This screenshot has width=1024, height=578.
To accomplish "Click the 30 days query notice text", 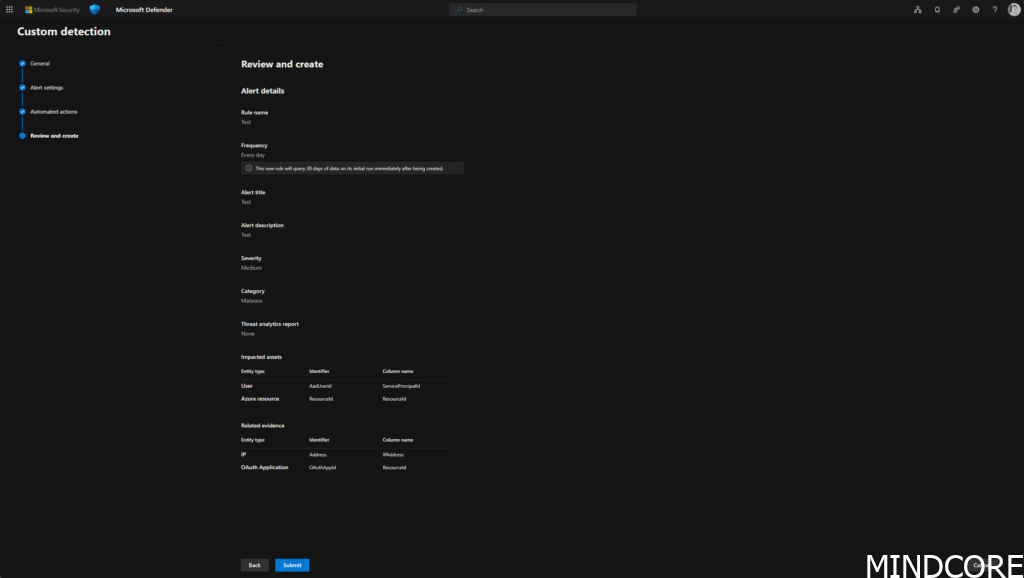I will point(349,169).
